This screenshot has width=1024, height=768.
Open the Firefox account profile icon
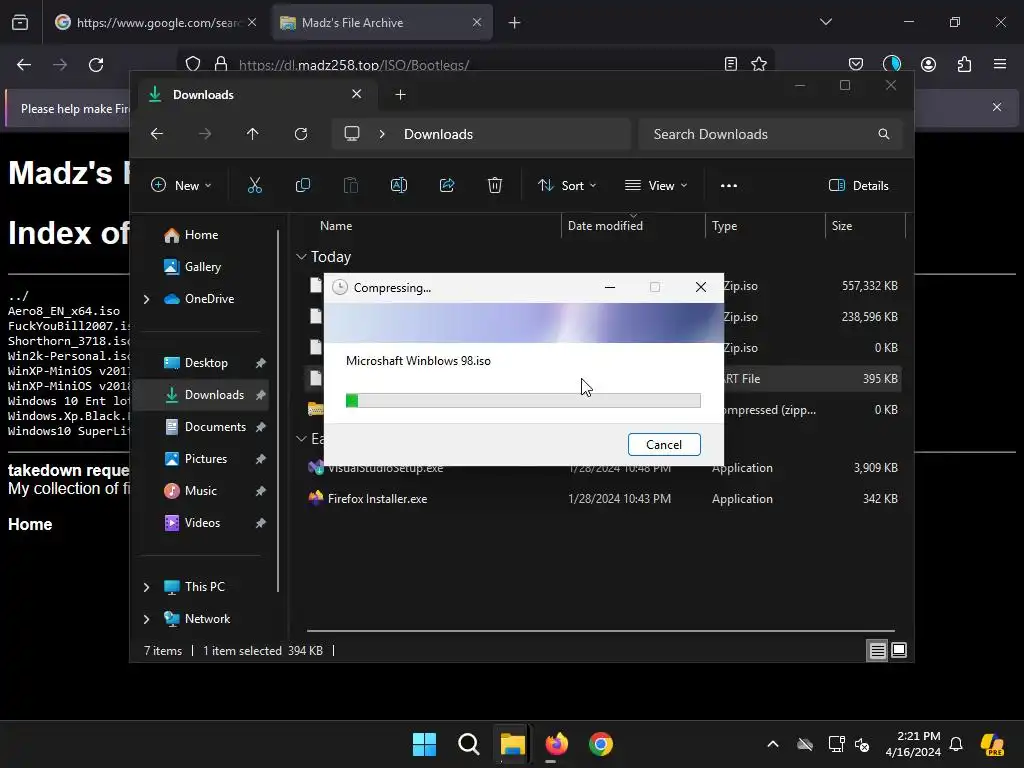click(928, 64)
